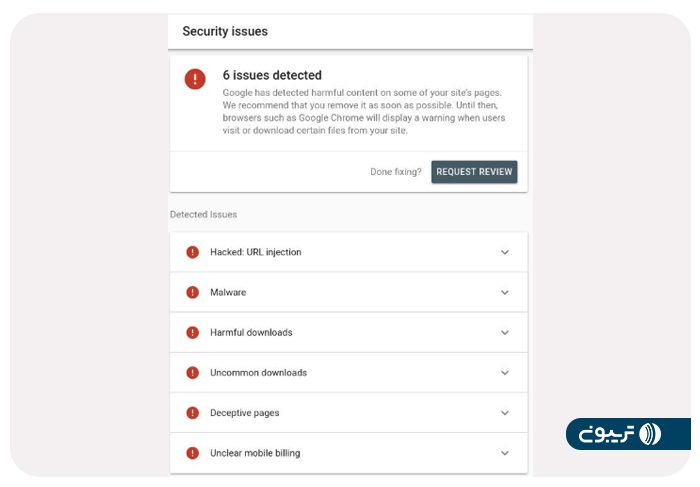Expand the Unclear mobile billing chevron
Viewport: 700px width, 487px height.
click(505, 452)
